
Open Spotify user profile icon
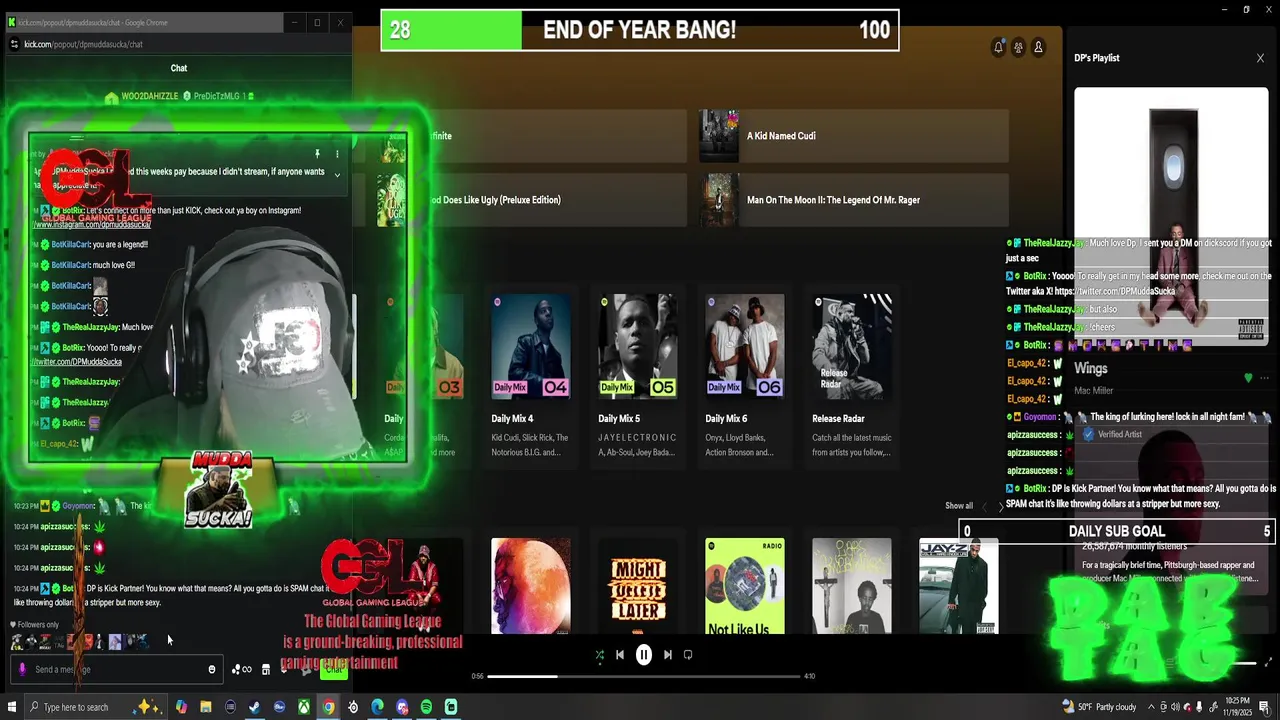tap(1038, 47)
